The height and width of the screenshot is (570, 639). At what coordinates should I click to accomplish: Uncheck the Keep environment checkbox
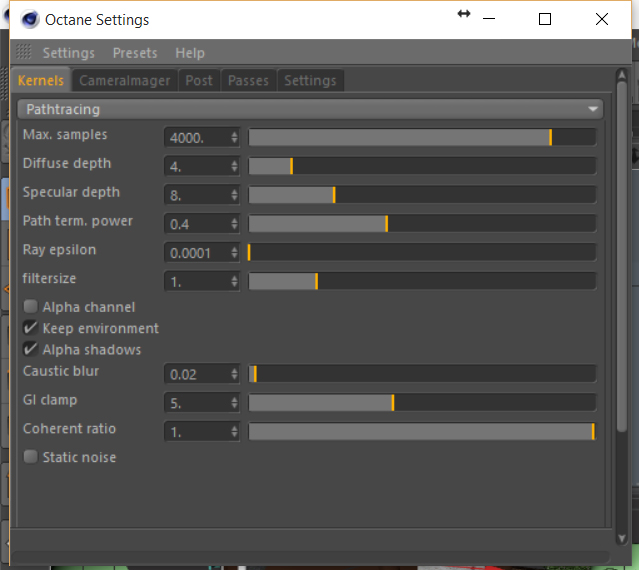click(31, 328)
